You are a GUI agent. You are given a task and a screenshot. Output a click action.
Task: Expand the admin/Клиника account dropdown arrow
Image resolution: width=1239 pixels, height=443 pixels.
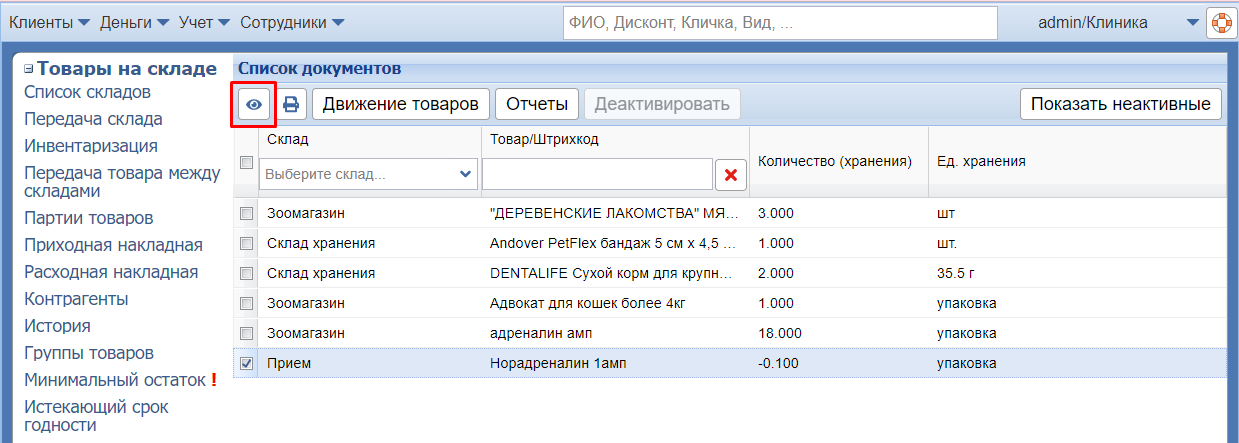coord(1191,23)
